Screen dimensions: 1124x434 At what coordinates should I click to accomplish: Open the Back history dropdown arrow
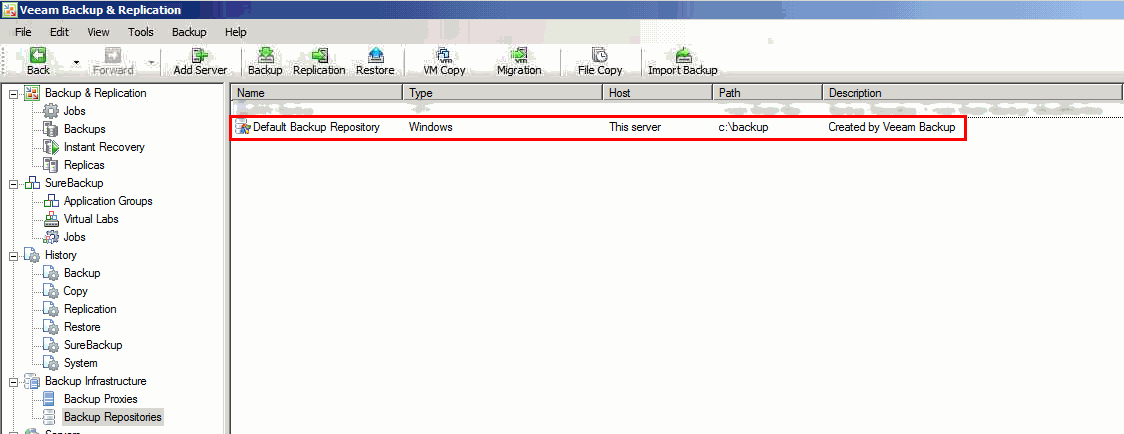77,63
